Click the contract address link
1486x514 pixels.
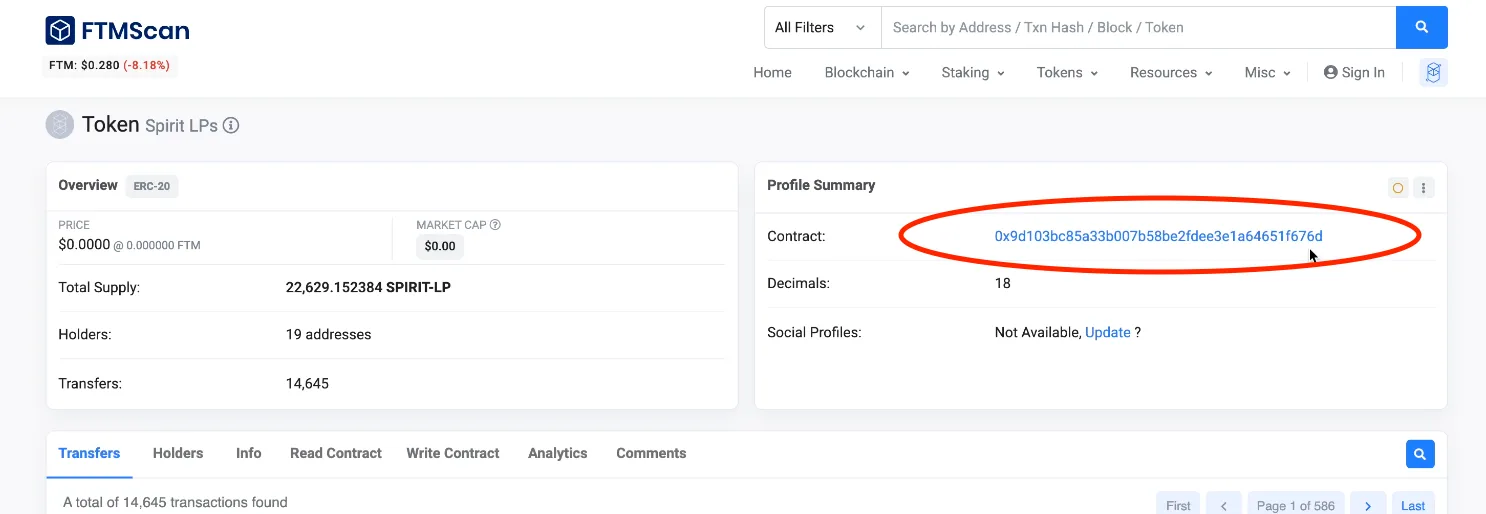coord(1158,236)
